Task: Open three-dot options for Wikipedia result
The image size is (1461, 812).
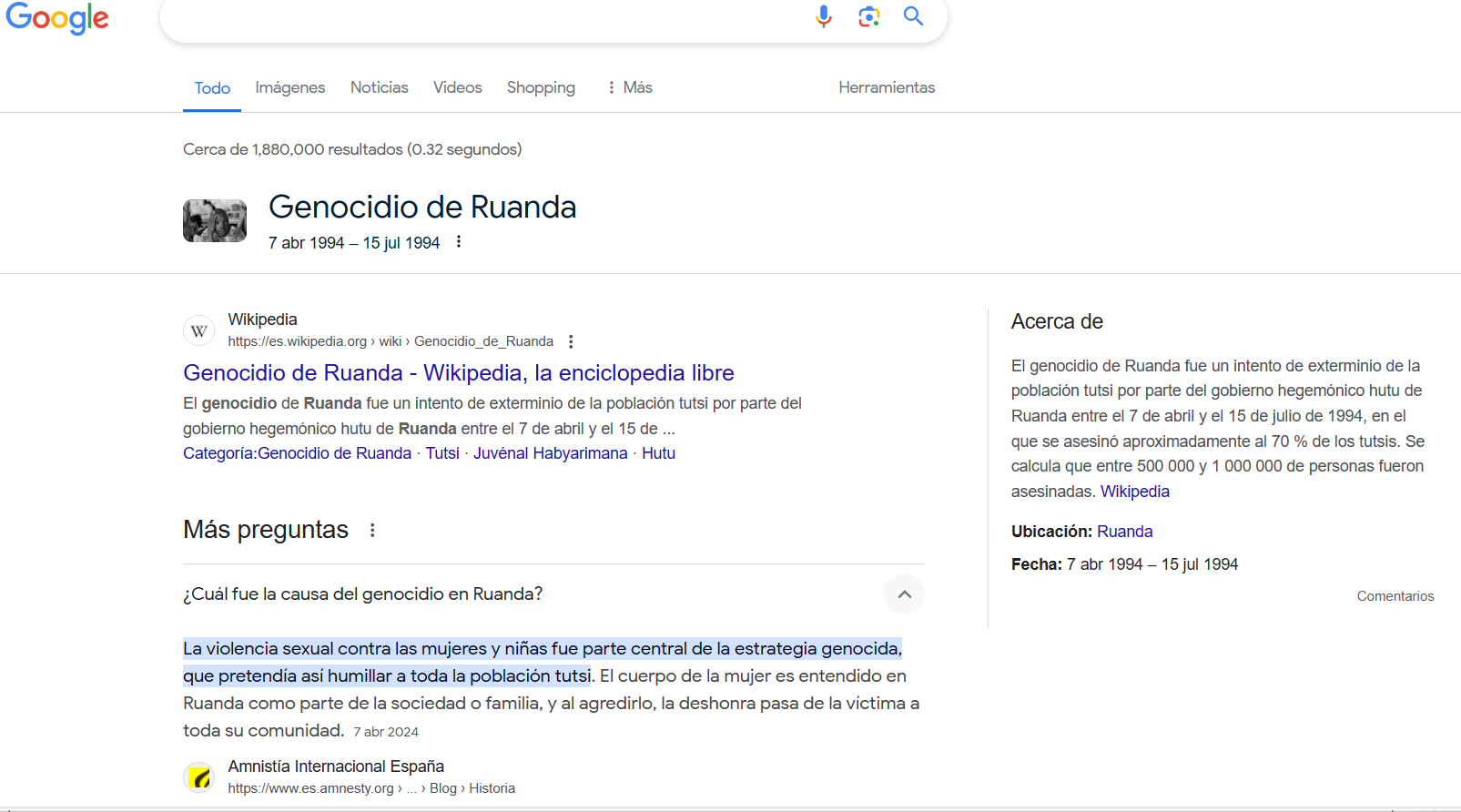Action: (571, 341)
